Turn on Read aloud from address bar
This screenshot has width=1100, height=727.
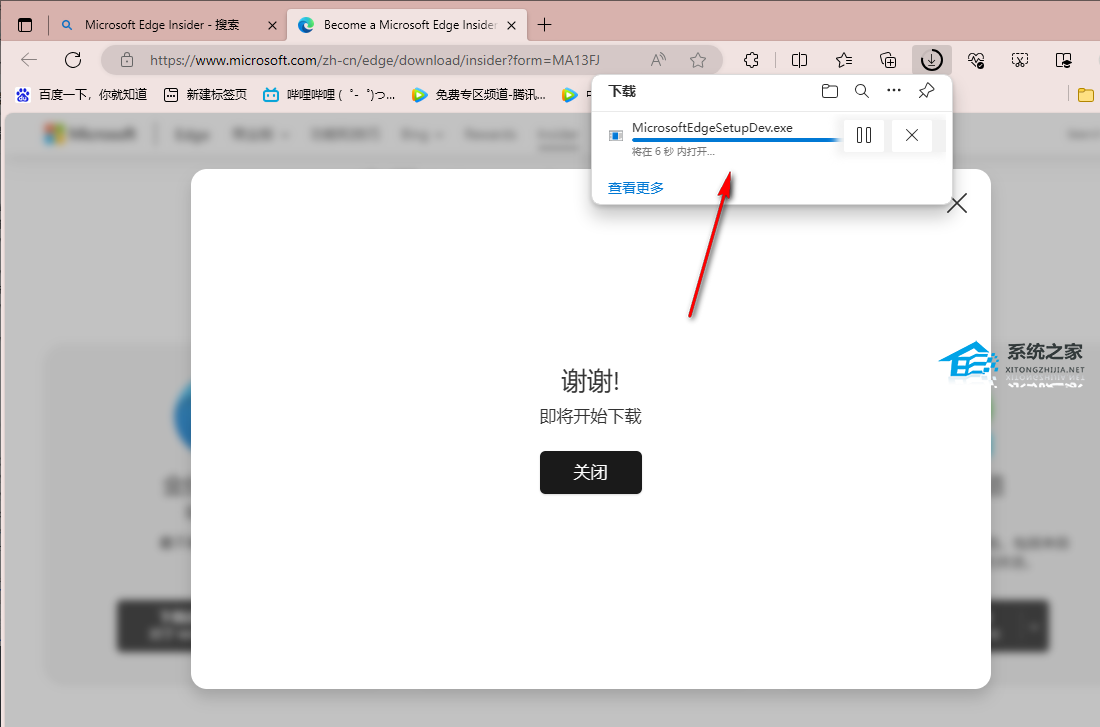coord(658,60)
